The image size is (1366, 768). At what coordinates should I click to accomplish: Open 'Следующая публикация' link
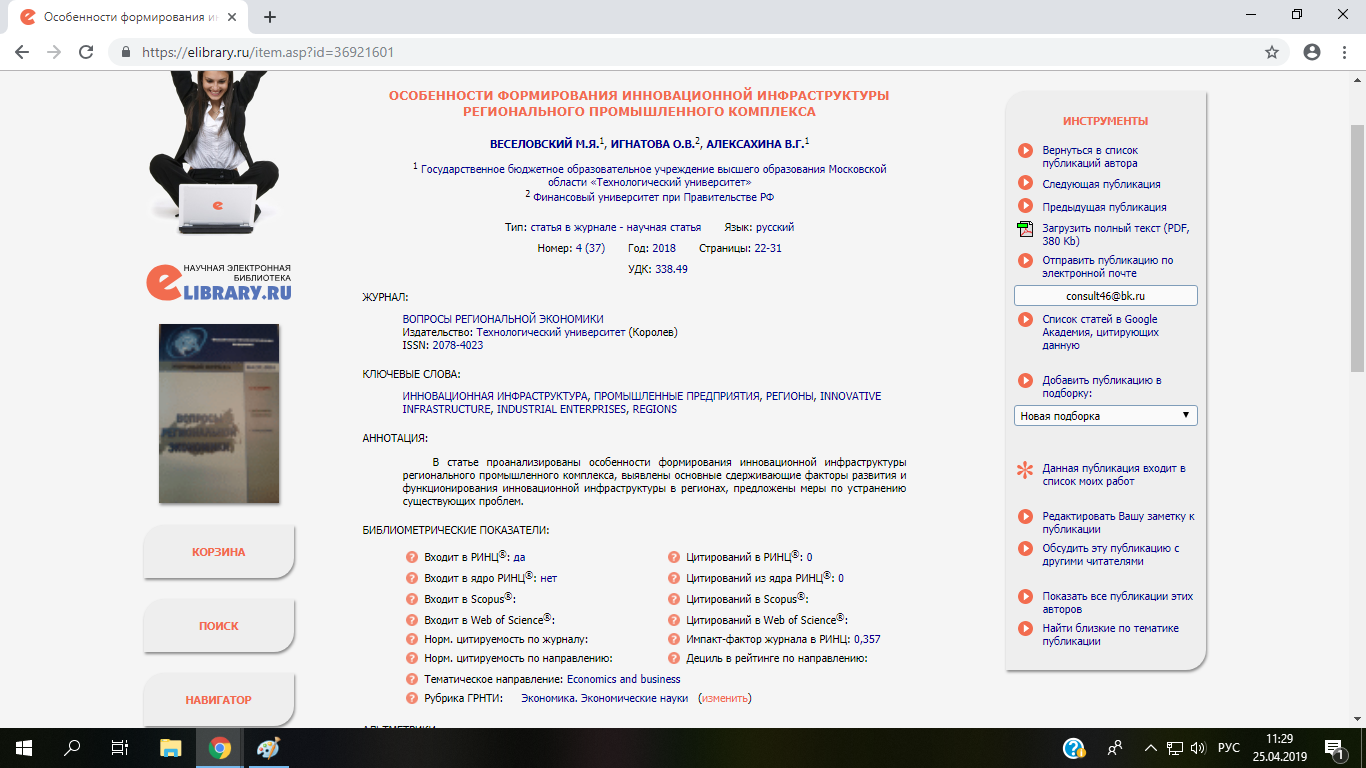(1101, 184)
